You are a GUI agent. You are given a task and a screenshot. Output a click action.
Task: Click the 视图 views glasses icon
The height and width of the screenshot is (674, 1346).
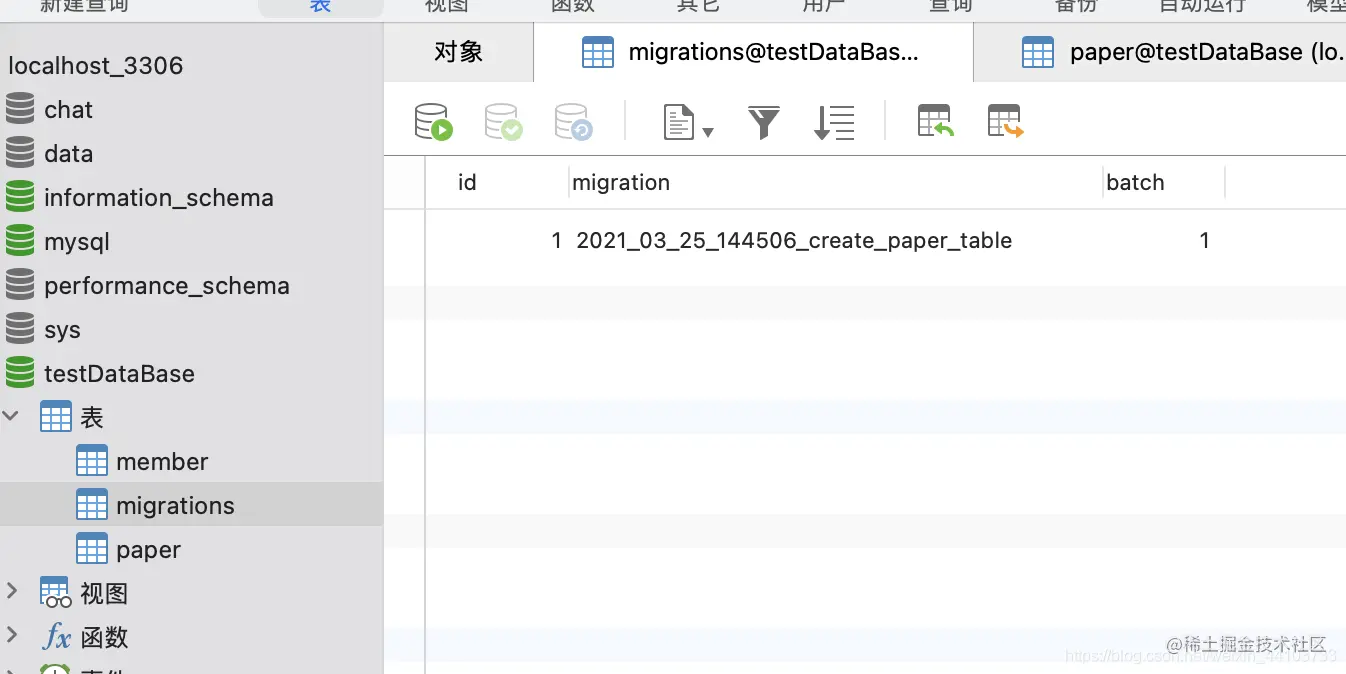tap(56, 592)
